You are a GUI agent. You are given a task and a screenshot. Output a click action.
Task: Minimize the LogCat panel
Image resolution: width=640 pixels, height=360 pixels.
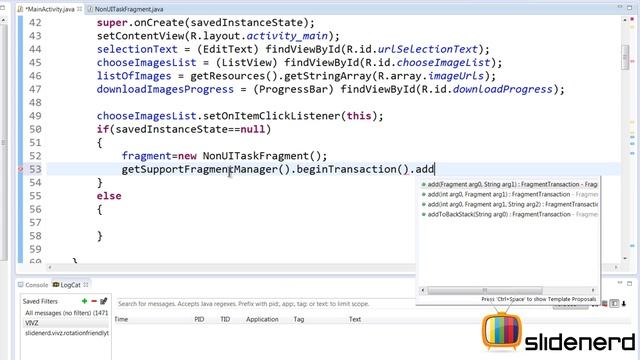620,282
